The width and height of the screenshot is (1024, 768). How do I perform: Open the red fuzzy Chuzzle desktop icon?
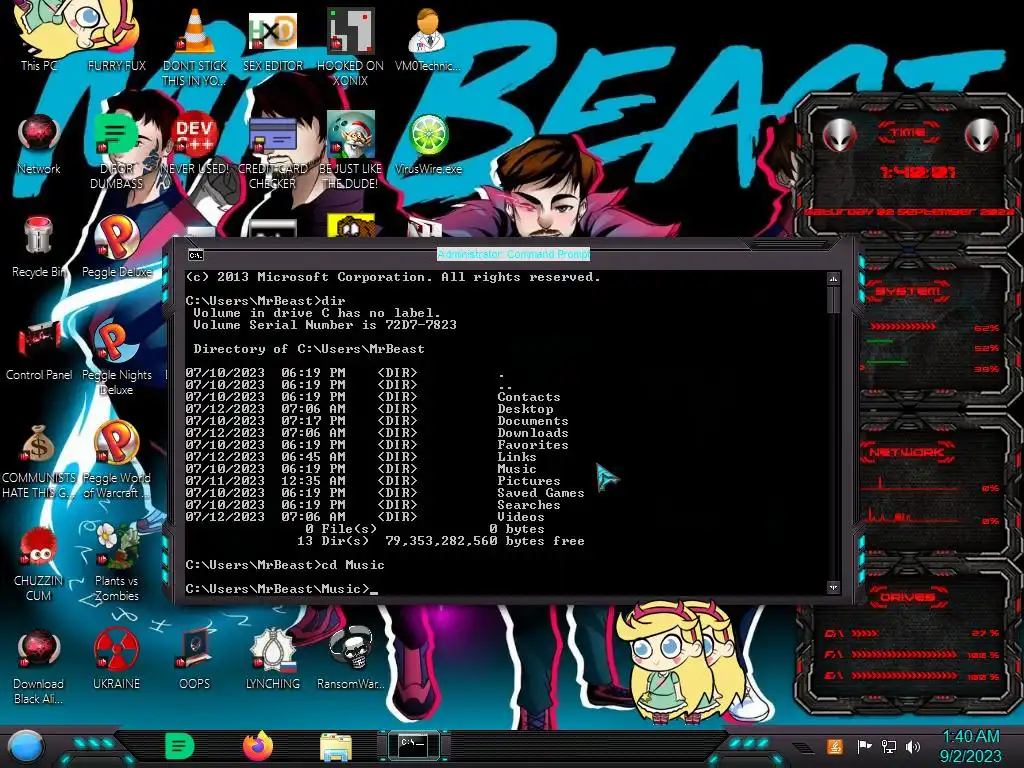(x=39, y=564)
